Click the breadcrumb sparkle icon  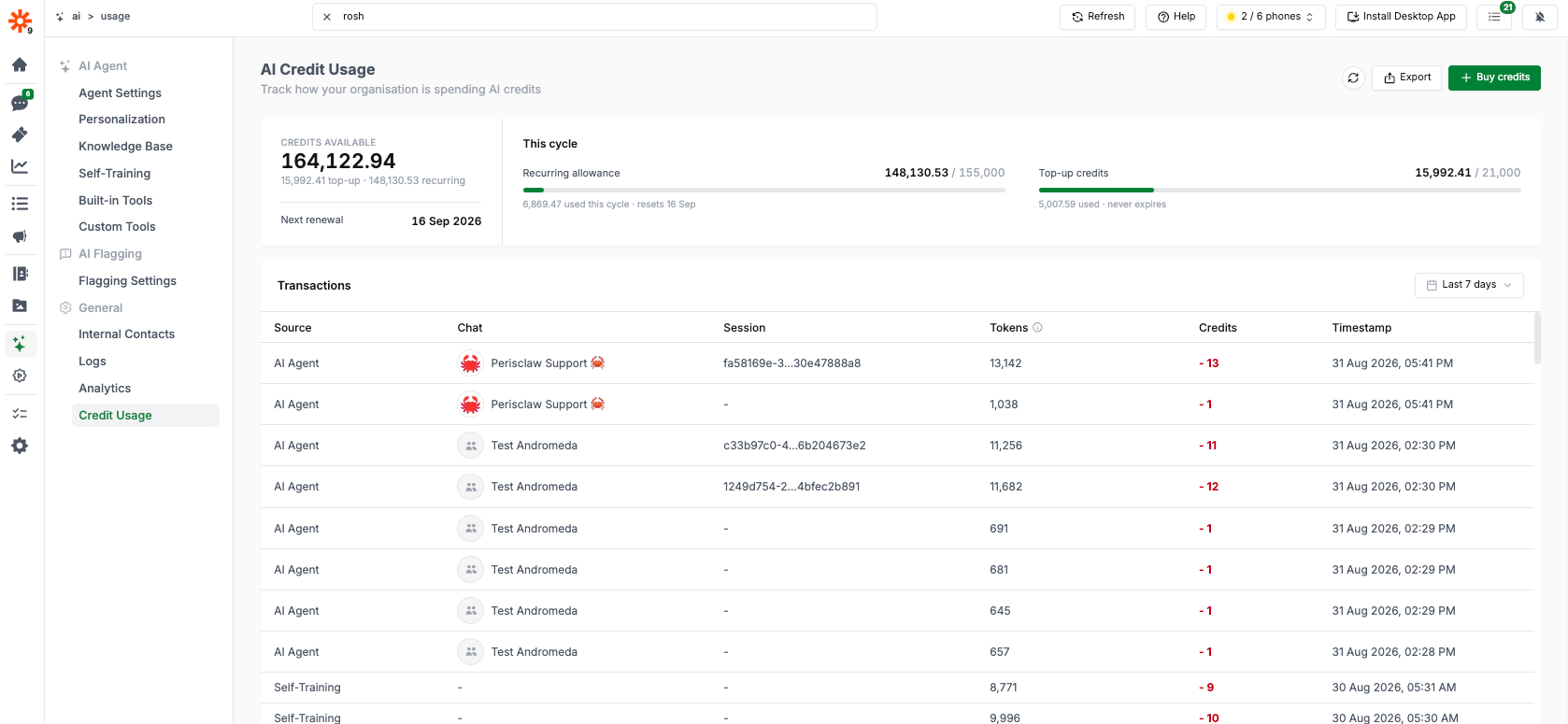coord(60,17)
